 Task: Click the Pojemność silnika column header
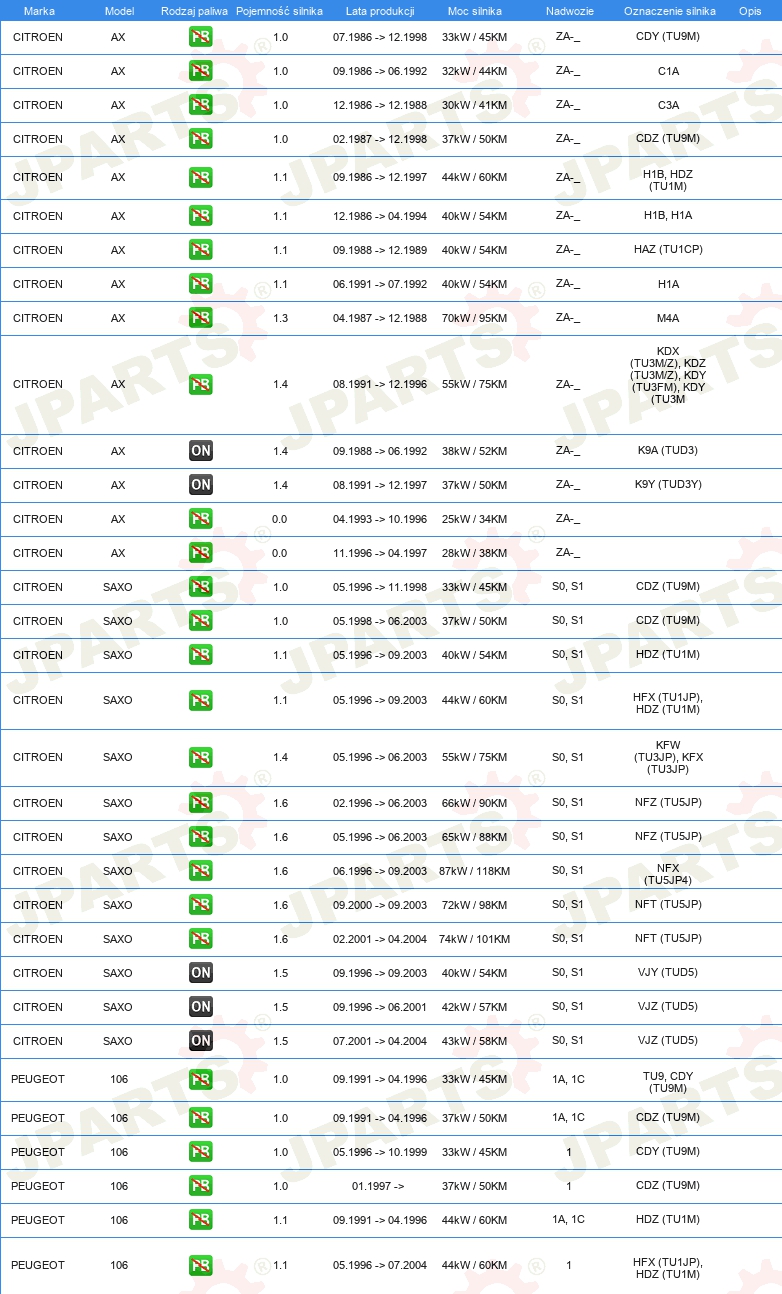coord(280,10)
